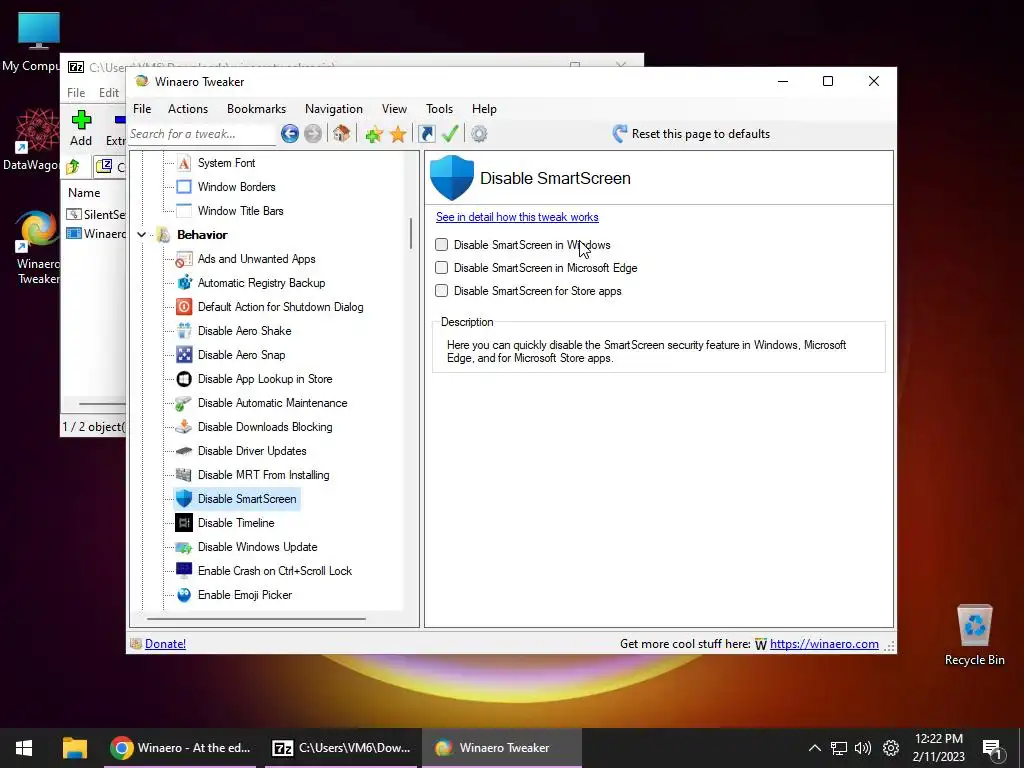Click the taskbar clock showing 12:22 PM
This screenshot has width=1024, height=768.
938,748
